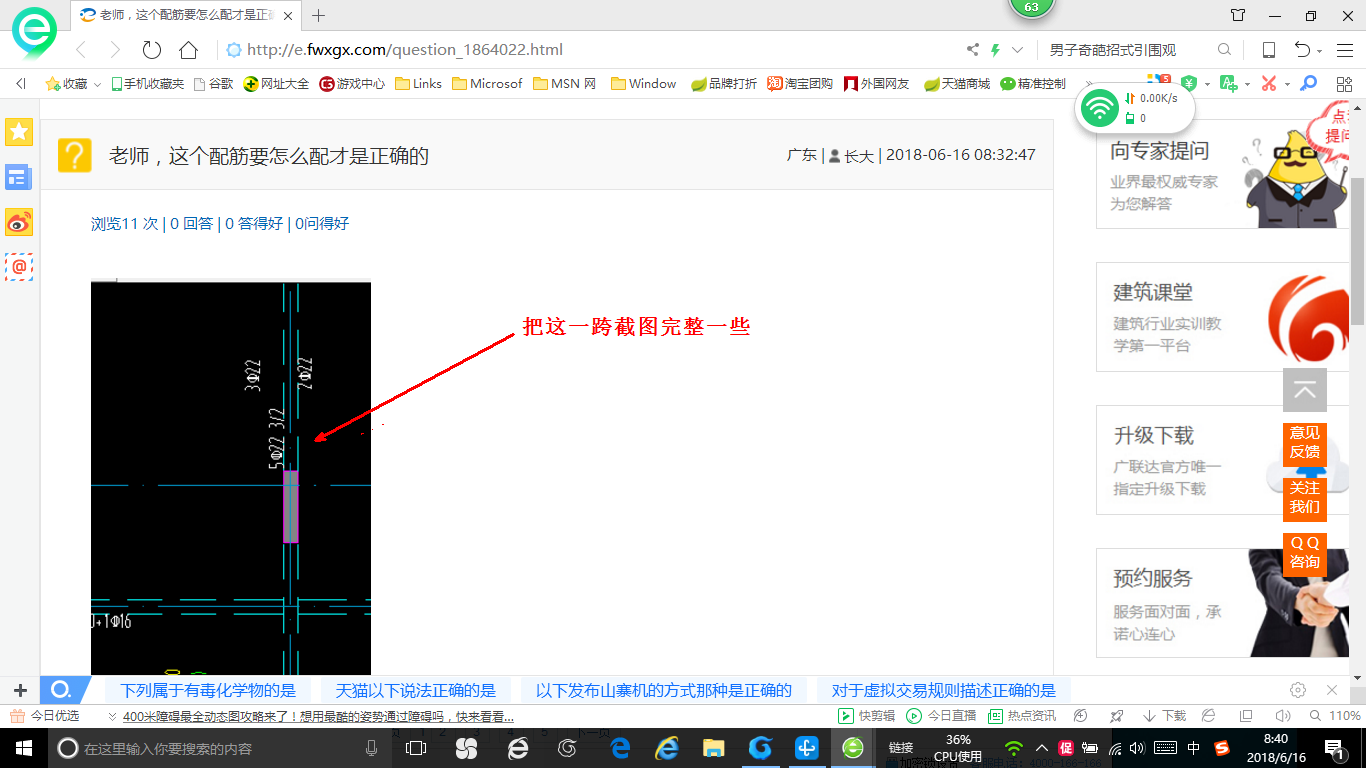Open the 游戏中心 bookmark

click(352, 84)
